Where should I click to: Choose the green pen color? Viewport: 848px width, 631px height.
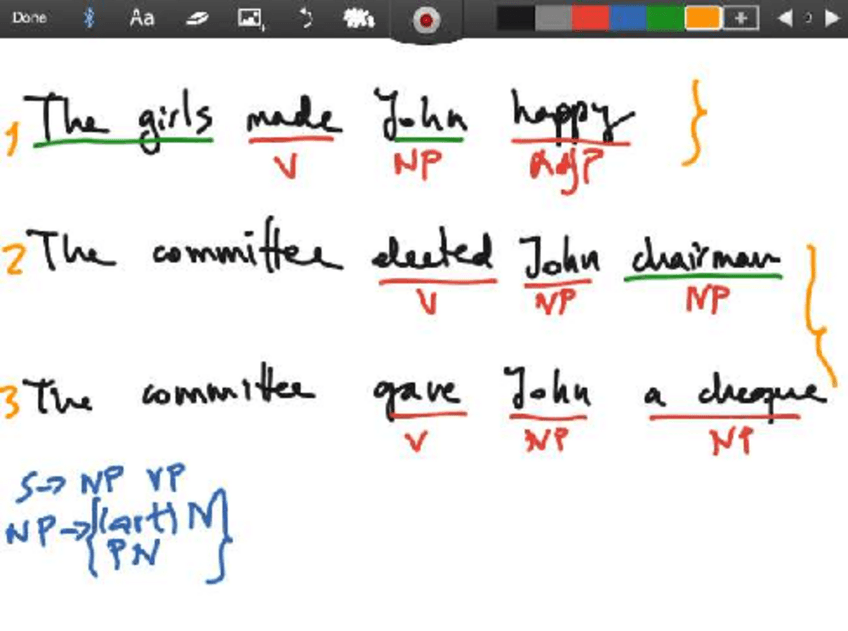(x=665, y=18)
